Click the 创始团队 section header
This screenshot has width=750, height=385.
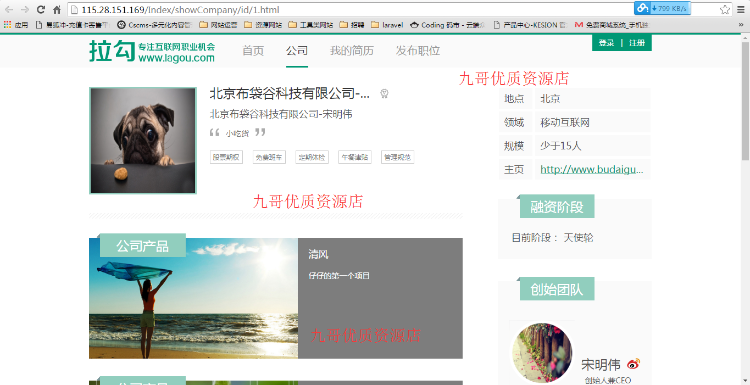click(557, 289)
